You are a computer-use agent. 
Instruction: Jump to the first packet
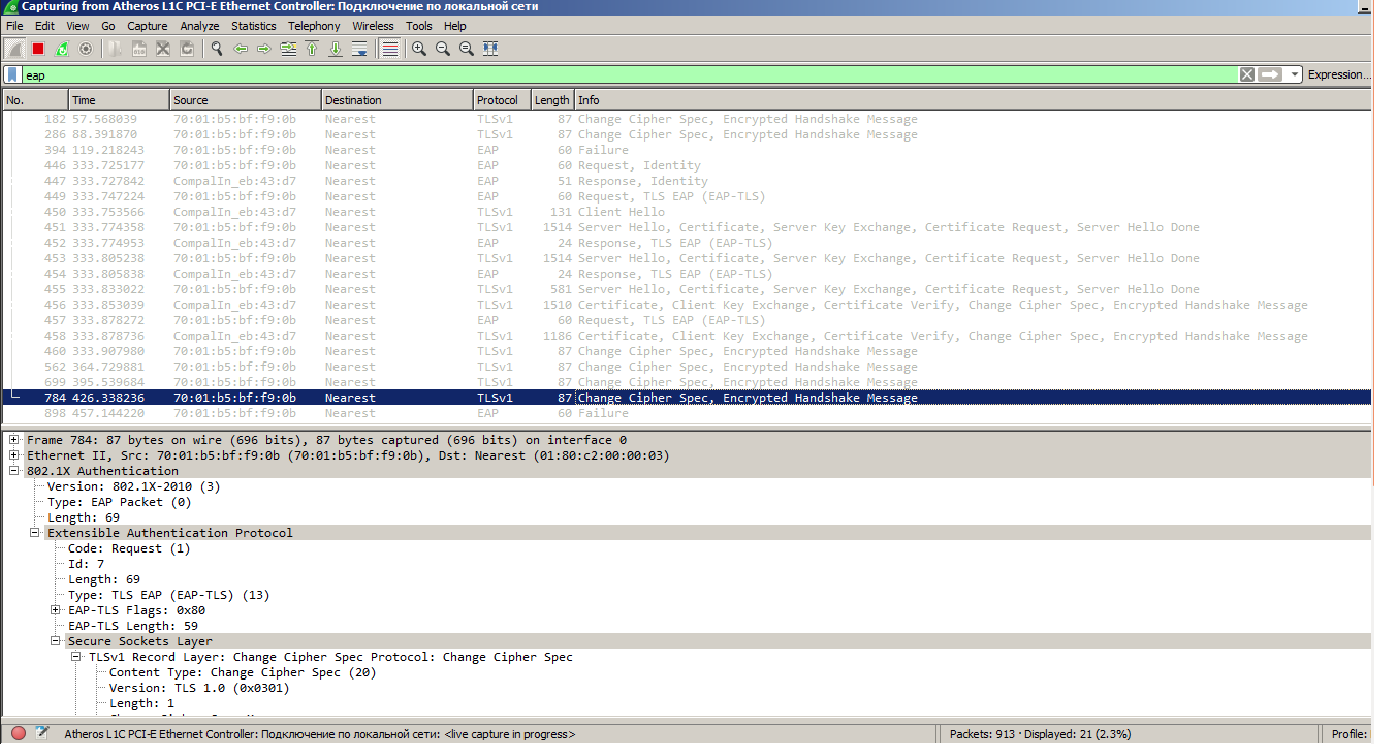(x=312, y=48)
